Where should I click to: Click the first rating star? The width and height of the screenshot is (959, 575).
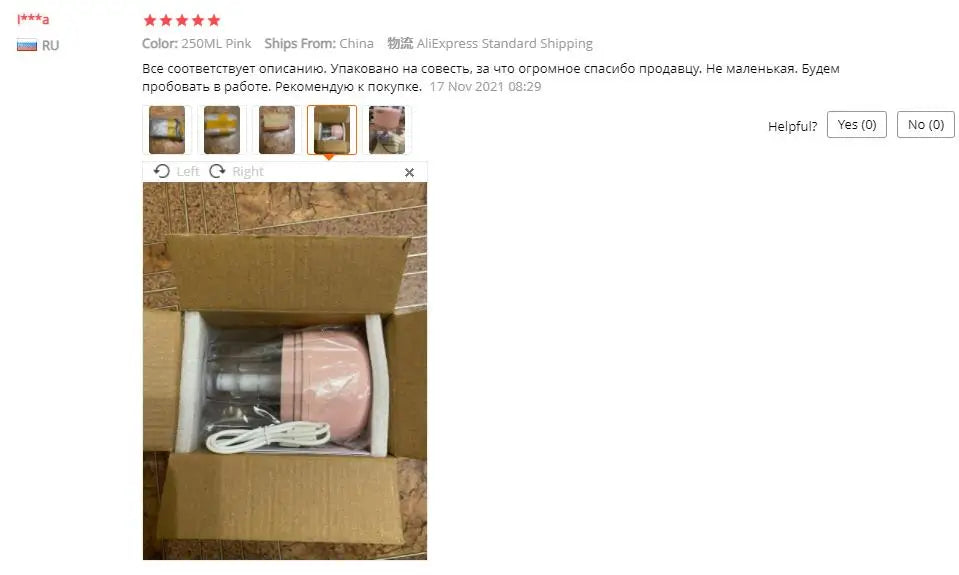[x=150, y=20]
